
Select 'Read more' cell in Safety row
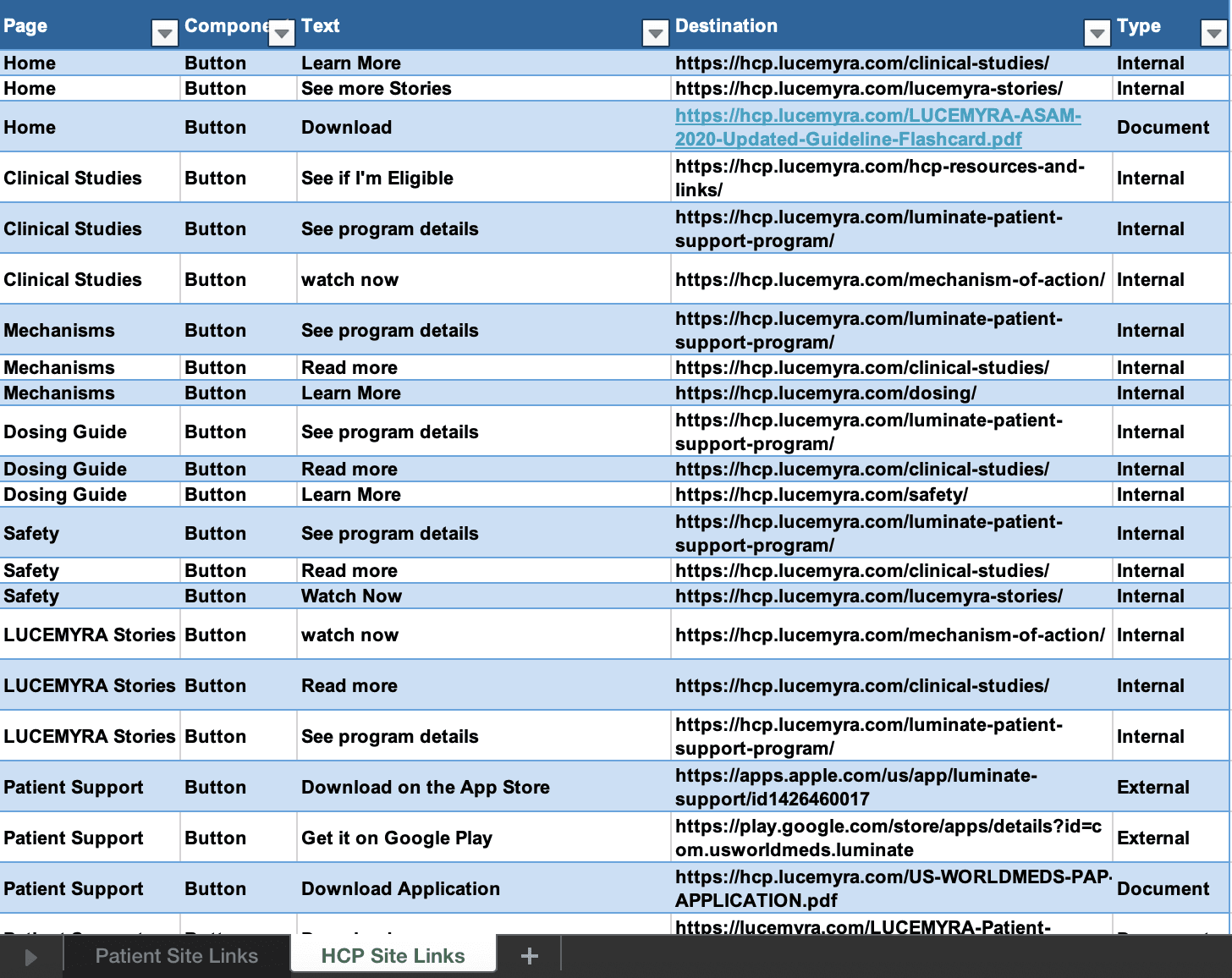click(x=484, y=570)
